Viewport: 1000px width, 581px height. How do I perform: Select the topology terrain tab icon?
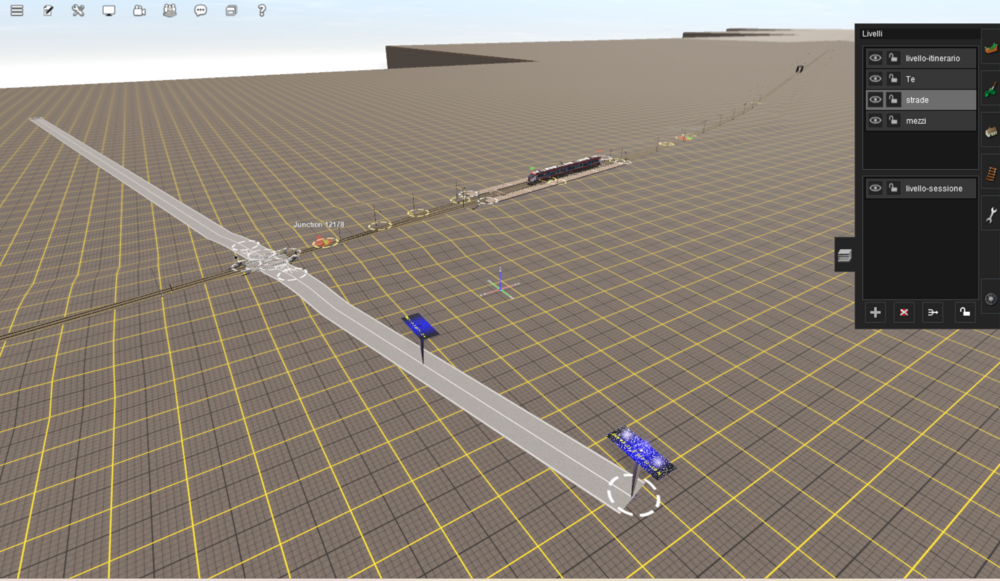(x=990, y=48)
